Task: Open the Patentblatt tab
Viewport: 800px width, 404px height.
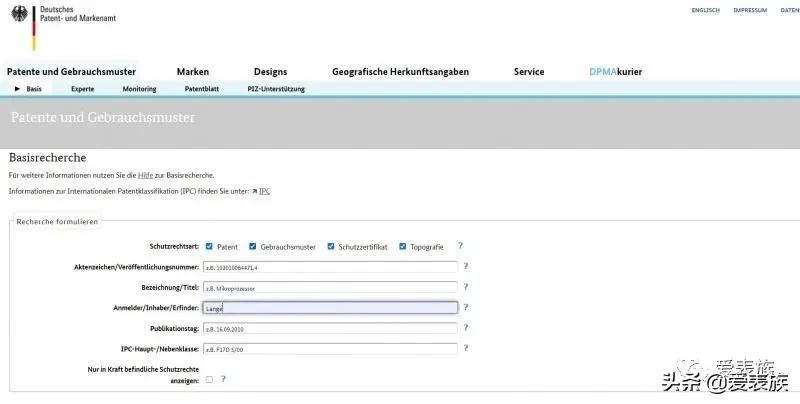Action: [x=202, y=89]
